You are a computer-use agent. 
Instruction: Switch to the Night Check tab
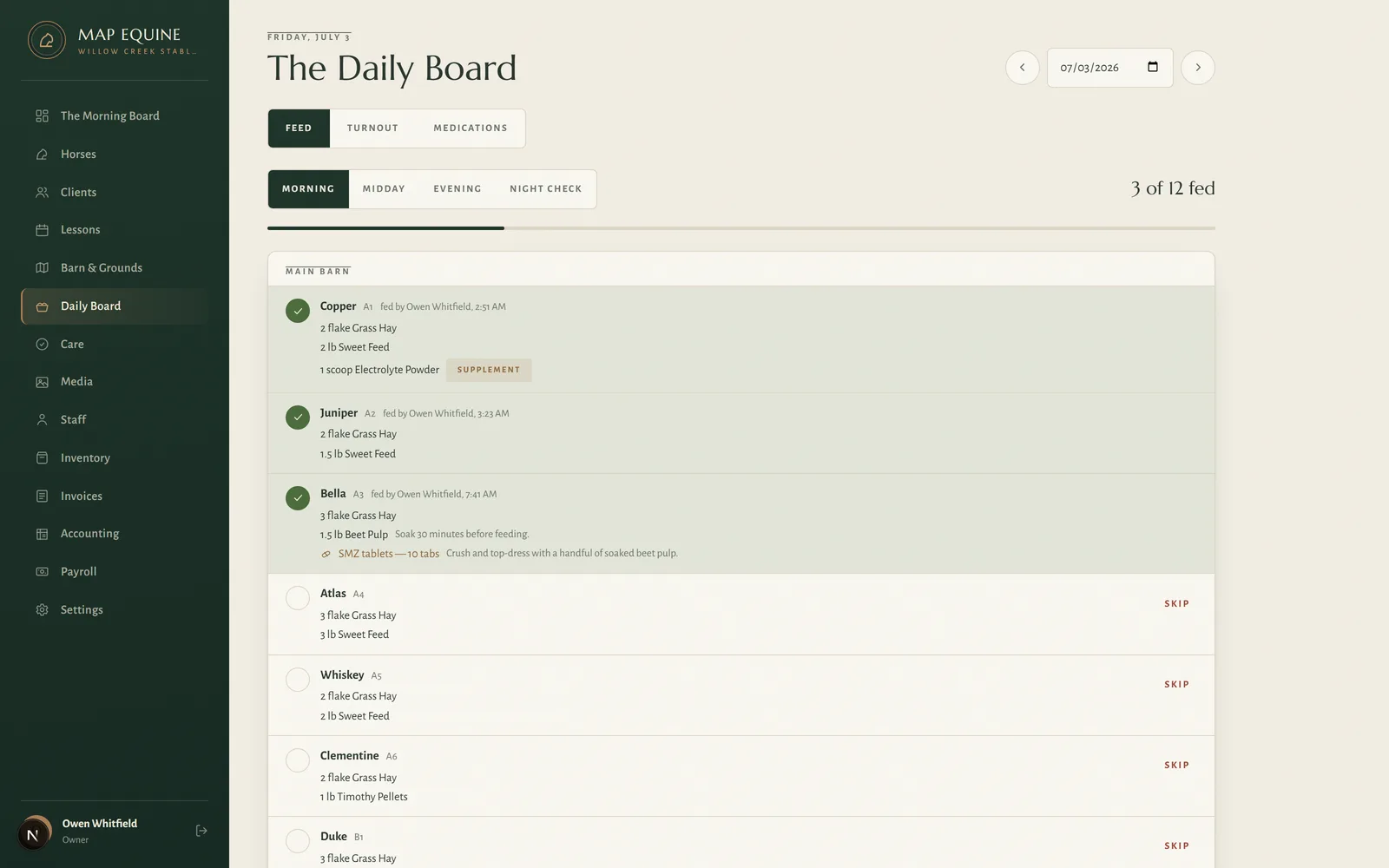[x=546, y=189]
